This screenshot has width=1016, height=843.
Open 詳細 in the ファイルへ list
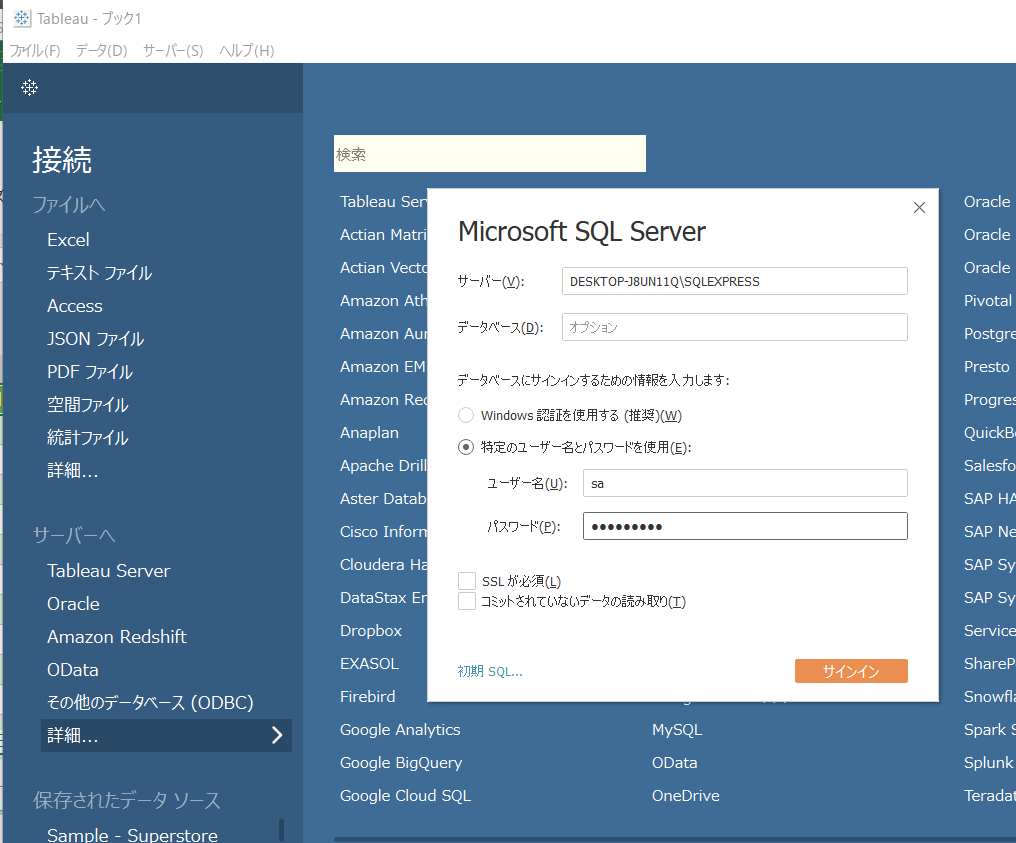(74, 470)
